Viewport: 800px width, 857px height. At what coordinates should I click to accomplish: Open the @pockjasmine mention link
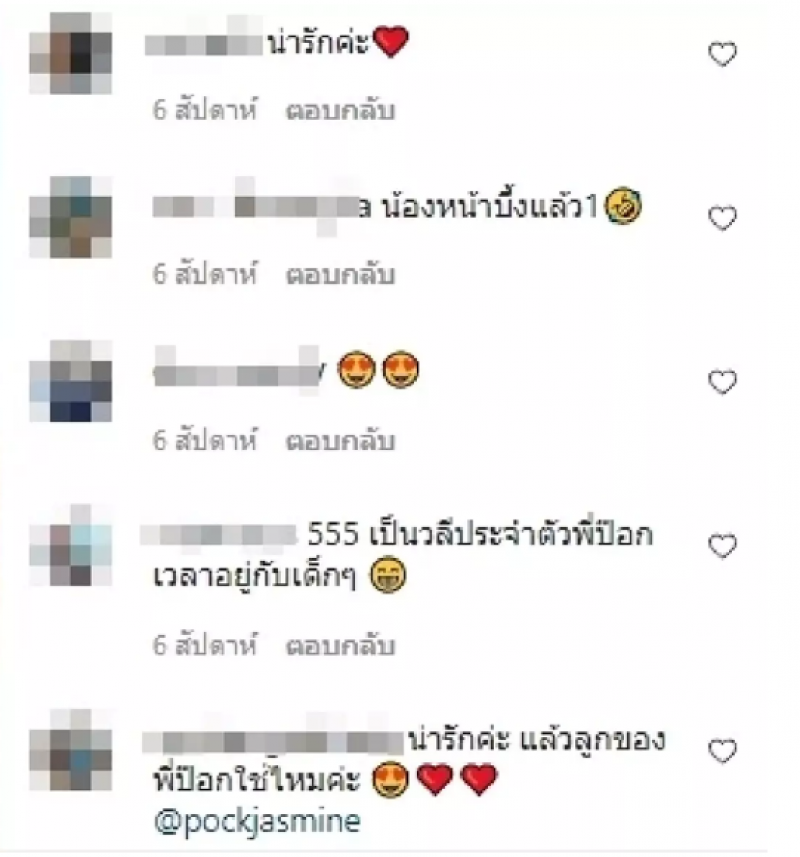257,822
